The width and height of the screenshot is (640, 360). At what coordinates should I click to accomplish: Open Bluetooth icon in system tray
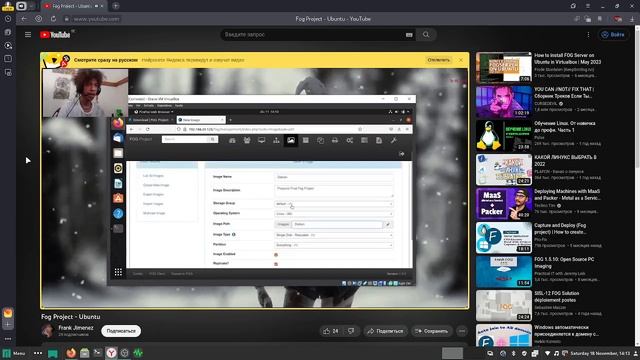click(x=514, y=353)
